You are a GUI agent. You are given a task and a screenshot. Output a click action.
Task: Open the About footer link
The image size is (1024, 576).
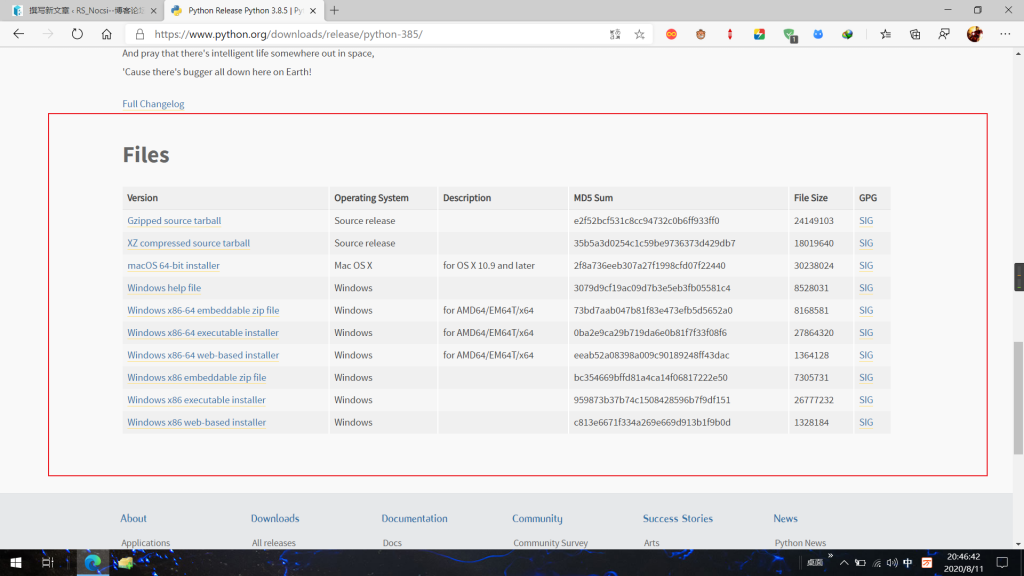tap(133, 519)
